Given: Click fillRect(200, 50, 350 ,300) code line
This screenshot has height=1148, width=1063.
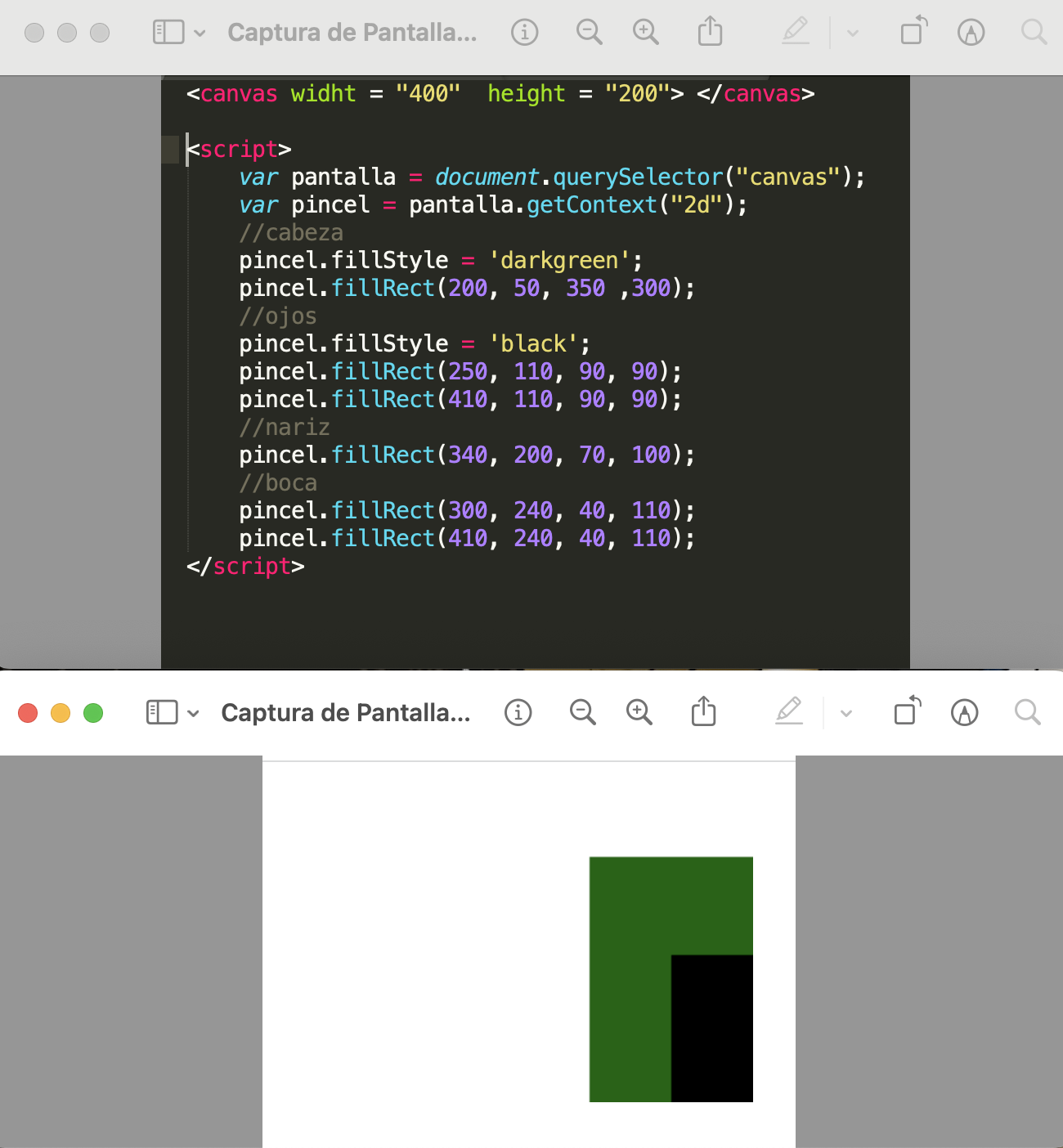Looking at the screenshot, I should click(x=467, y=288).
